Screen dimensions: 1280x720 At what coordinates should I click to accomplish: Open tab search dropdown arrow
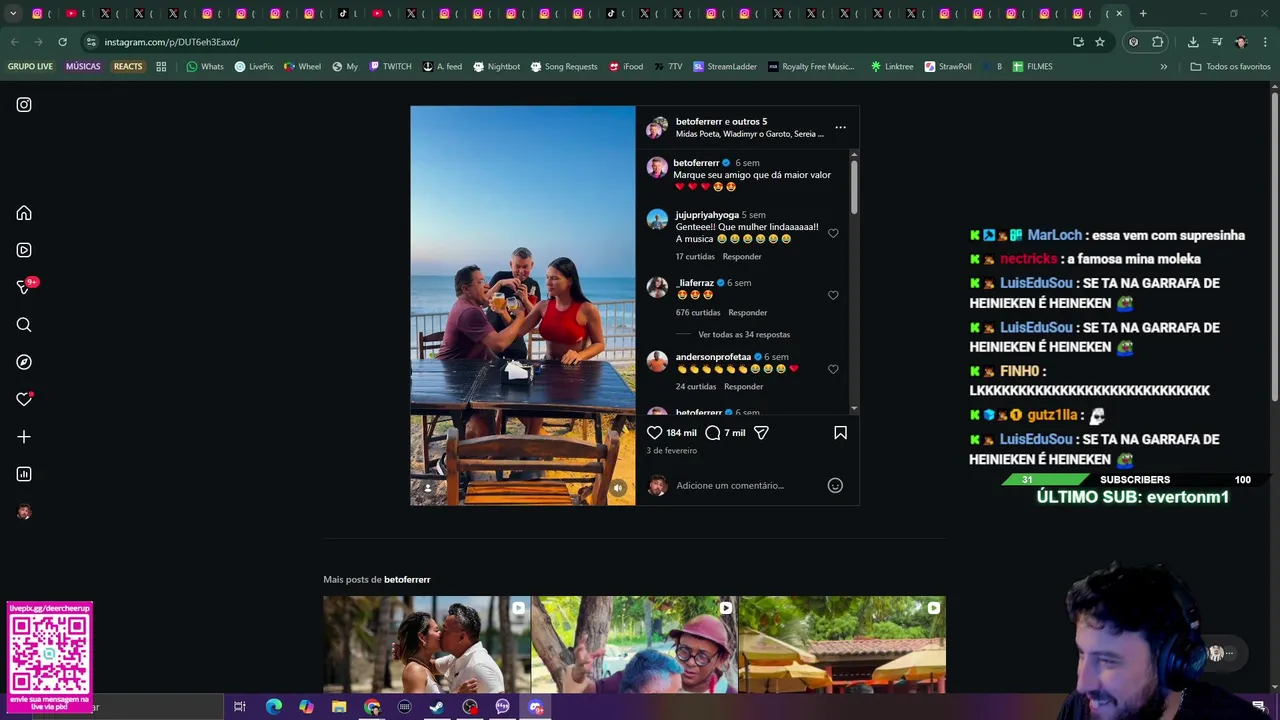(14, 14)
